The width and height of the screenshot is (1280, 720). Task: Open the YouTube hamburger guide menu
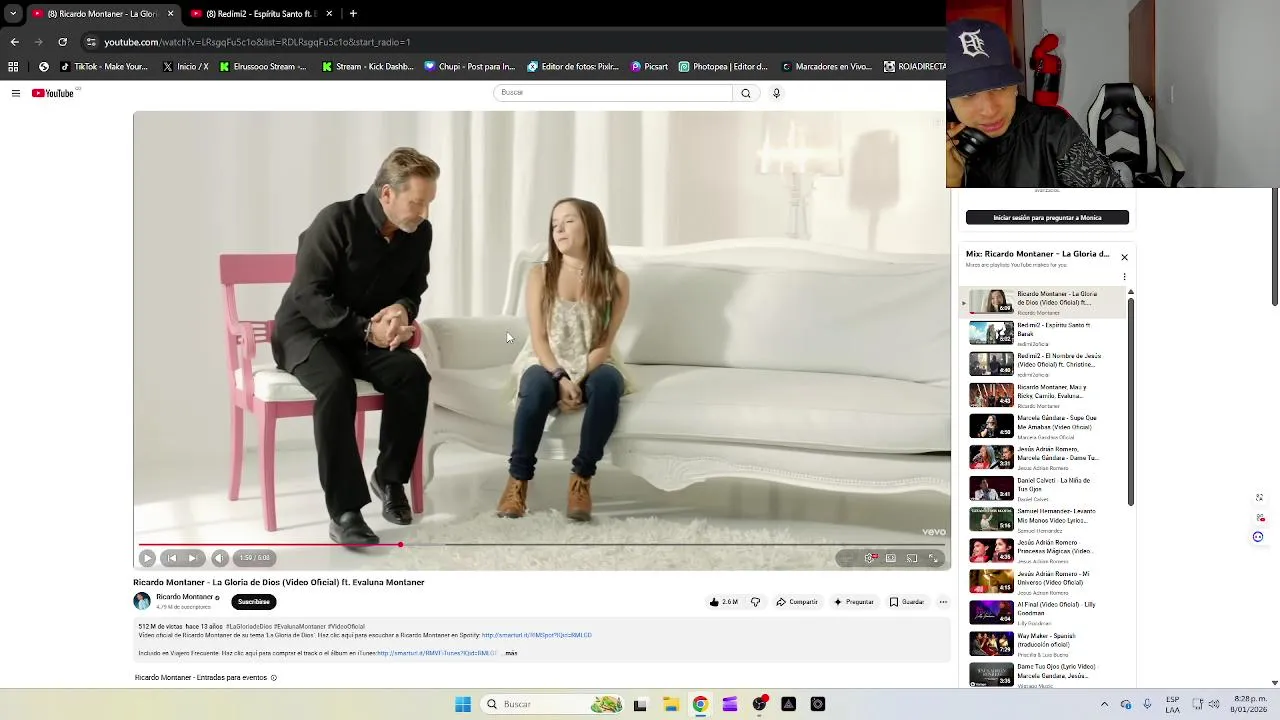pyautogui.click(x=16, y=93)
